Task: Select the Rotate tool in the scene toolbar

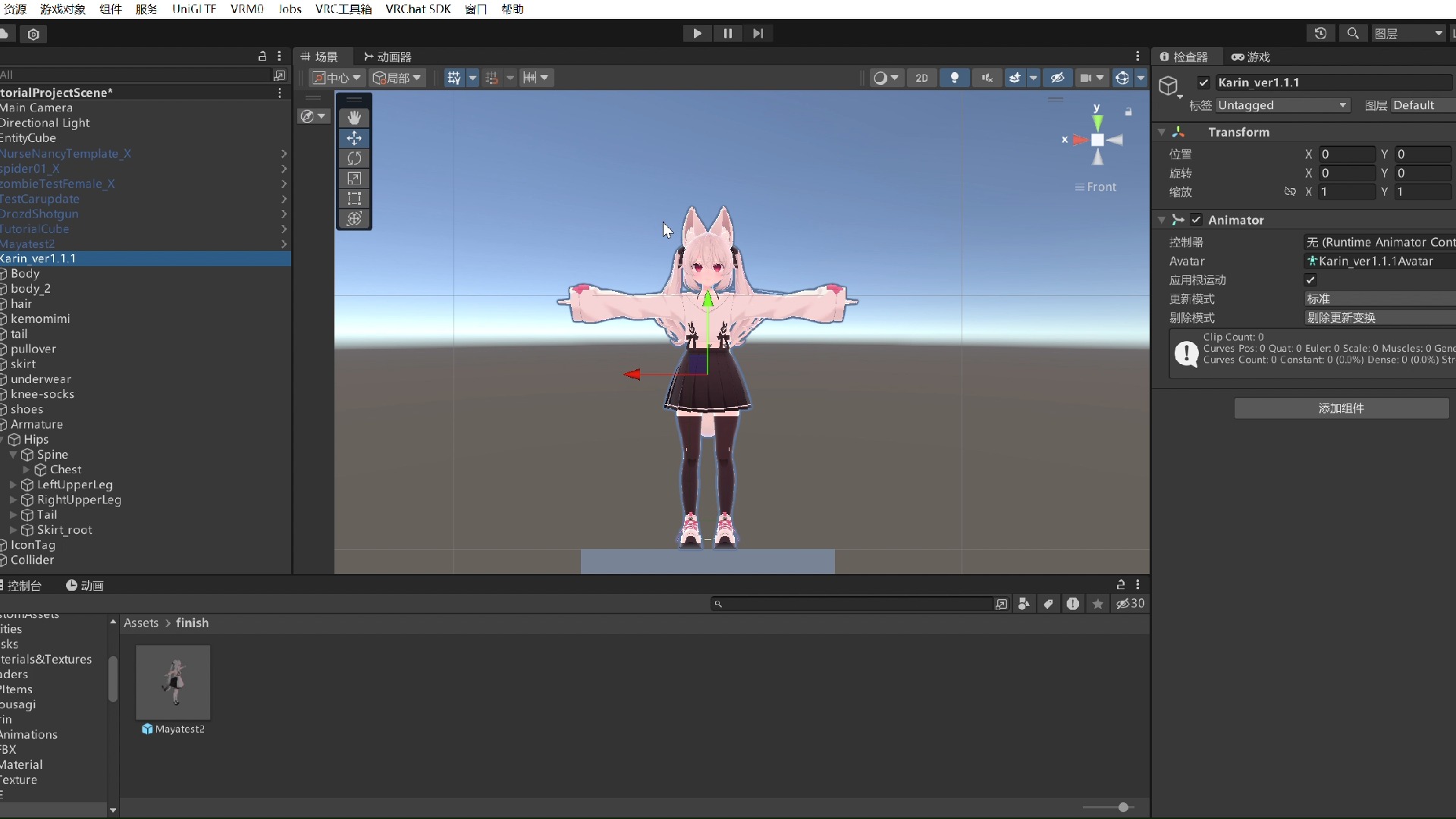Action: pyautogui.click(x=354, y=158)
